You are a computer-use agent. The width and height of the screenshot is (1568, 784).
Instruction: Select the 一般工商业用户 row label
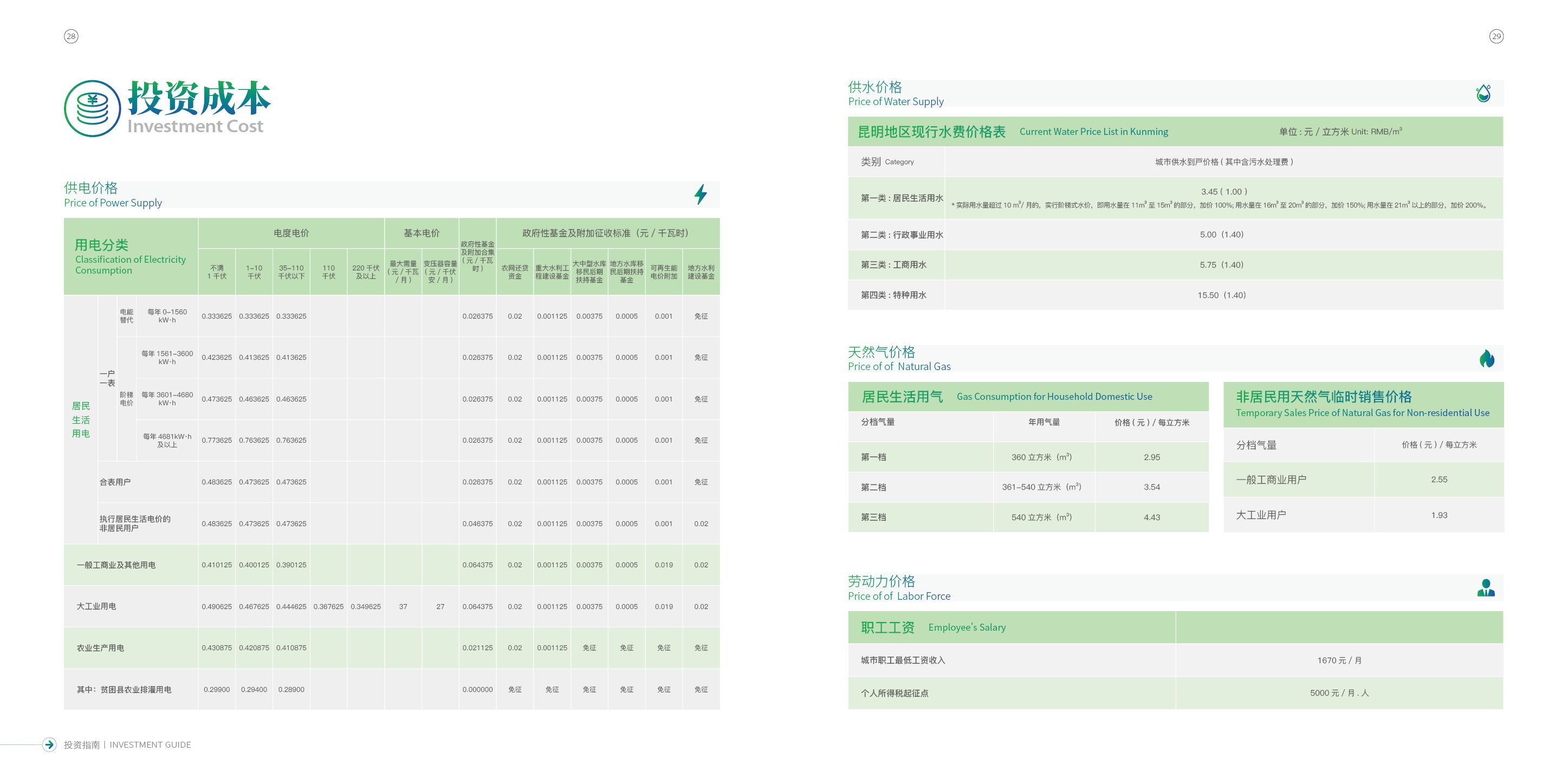click(x=1271, y=480)
